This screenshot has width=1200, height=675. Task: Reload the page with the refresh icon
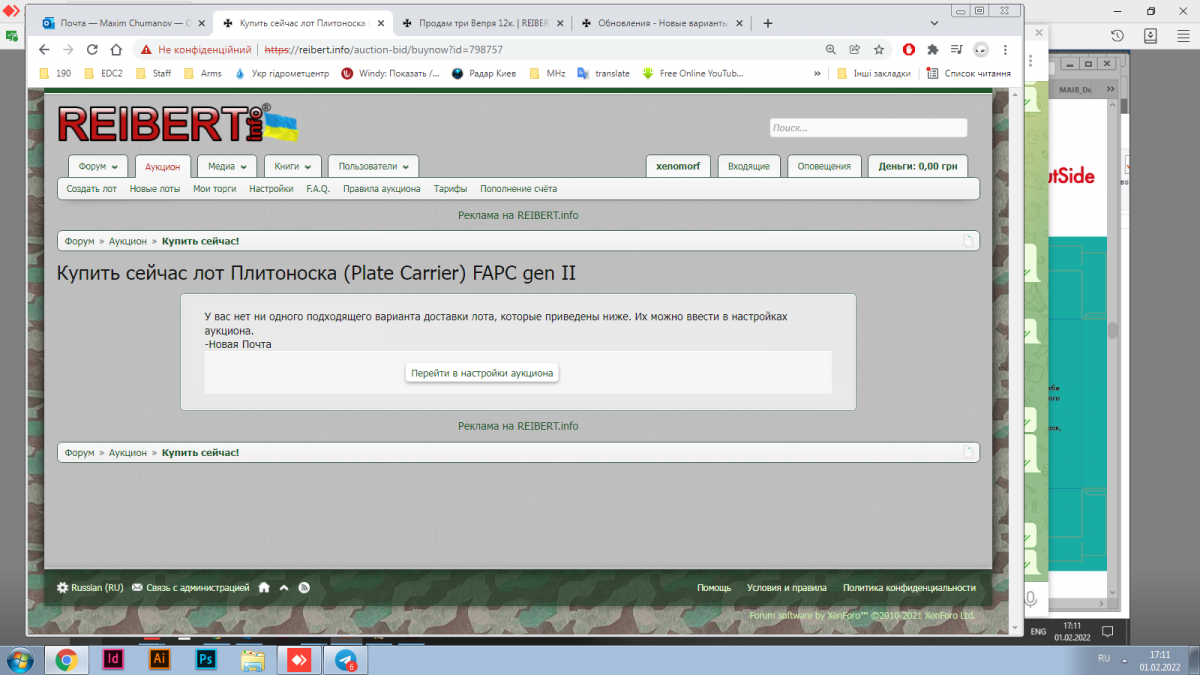click(92, 49)
